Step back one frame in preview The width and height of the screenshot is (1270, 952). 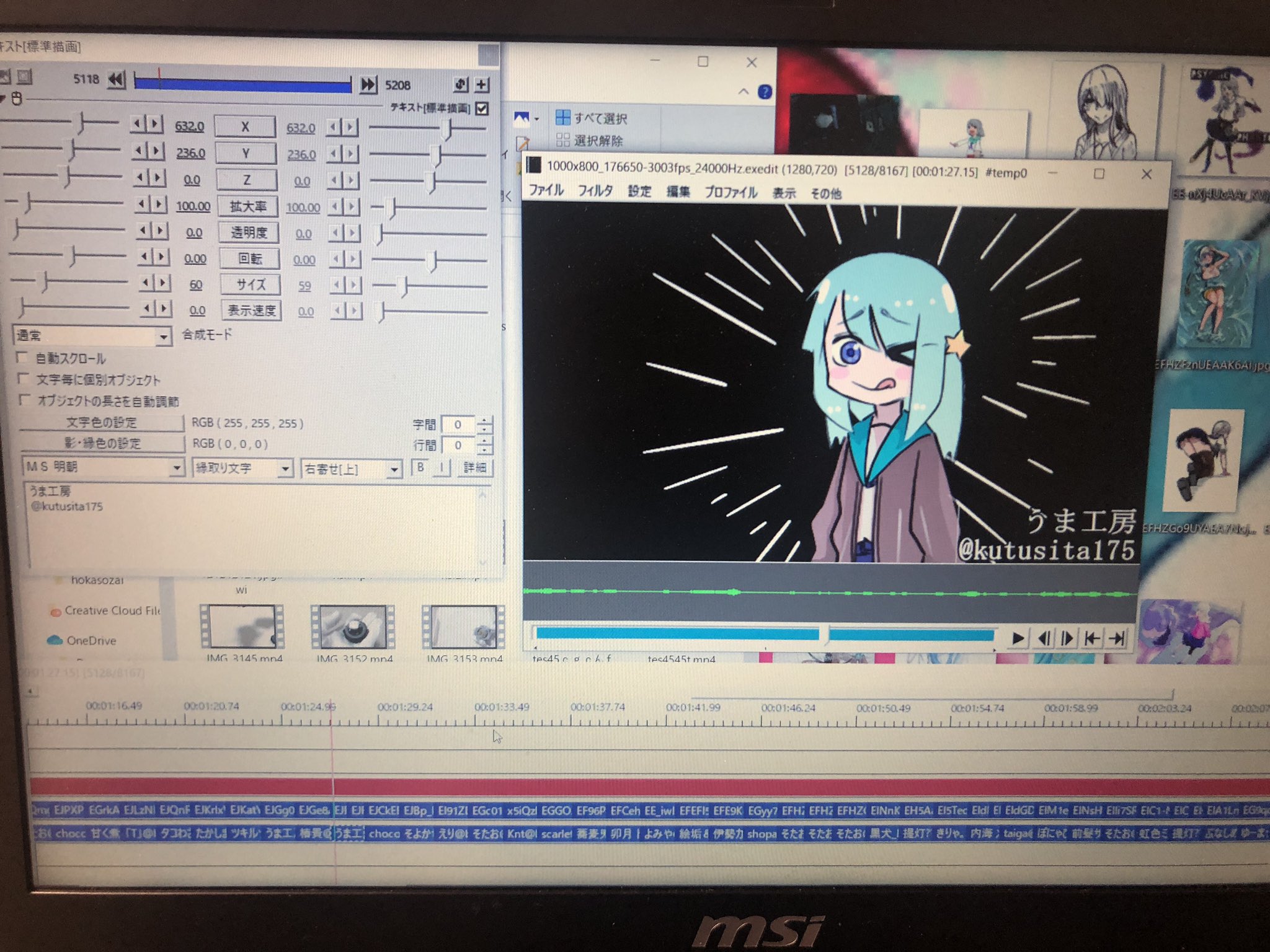click(1044, 638)
